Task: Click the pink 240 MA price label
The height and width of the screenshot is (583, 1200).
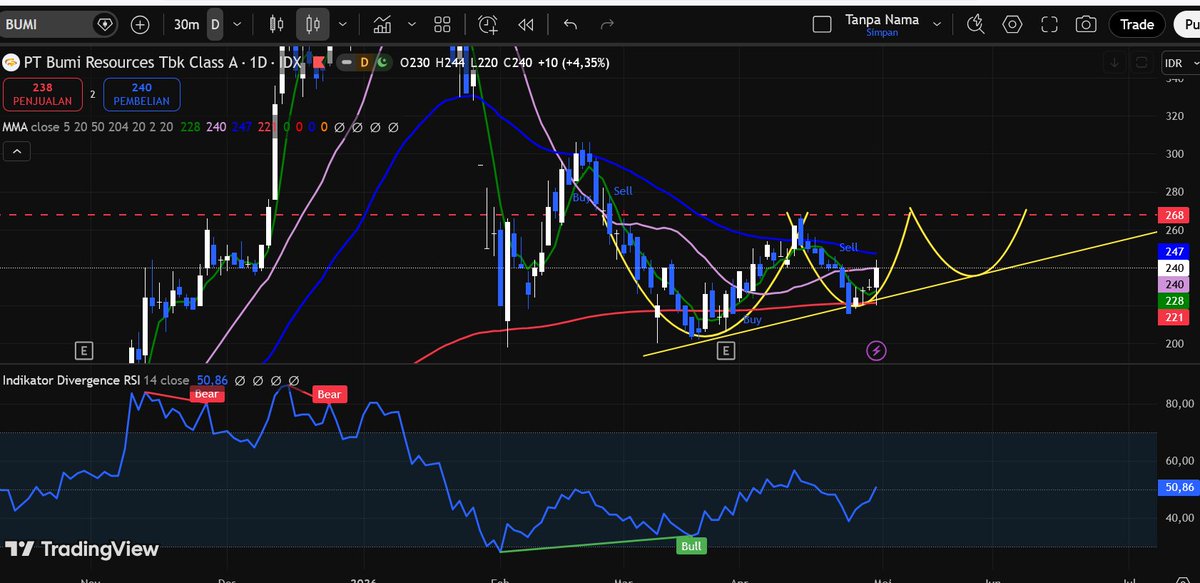Action: click(1175, 285)
